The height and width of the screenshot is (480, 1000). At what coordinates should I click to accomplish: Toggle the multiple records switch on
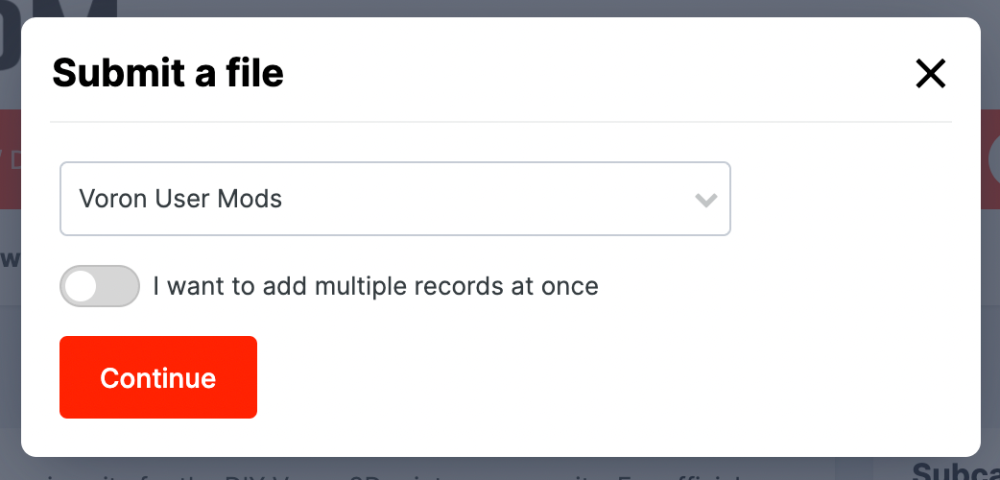point(99,286)
